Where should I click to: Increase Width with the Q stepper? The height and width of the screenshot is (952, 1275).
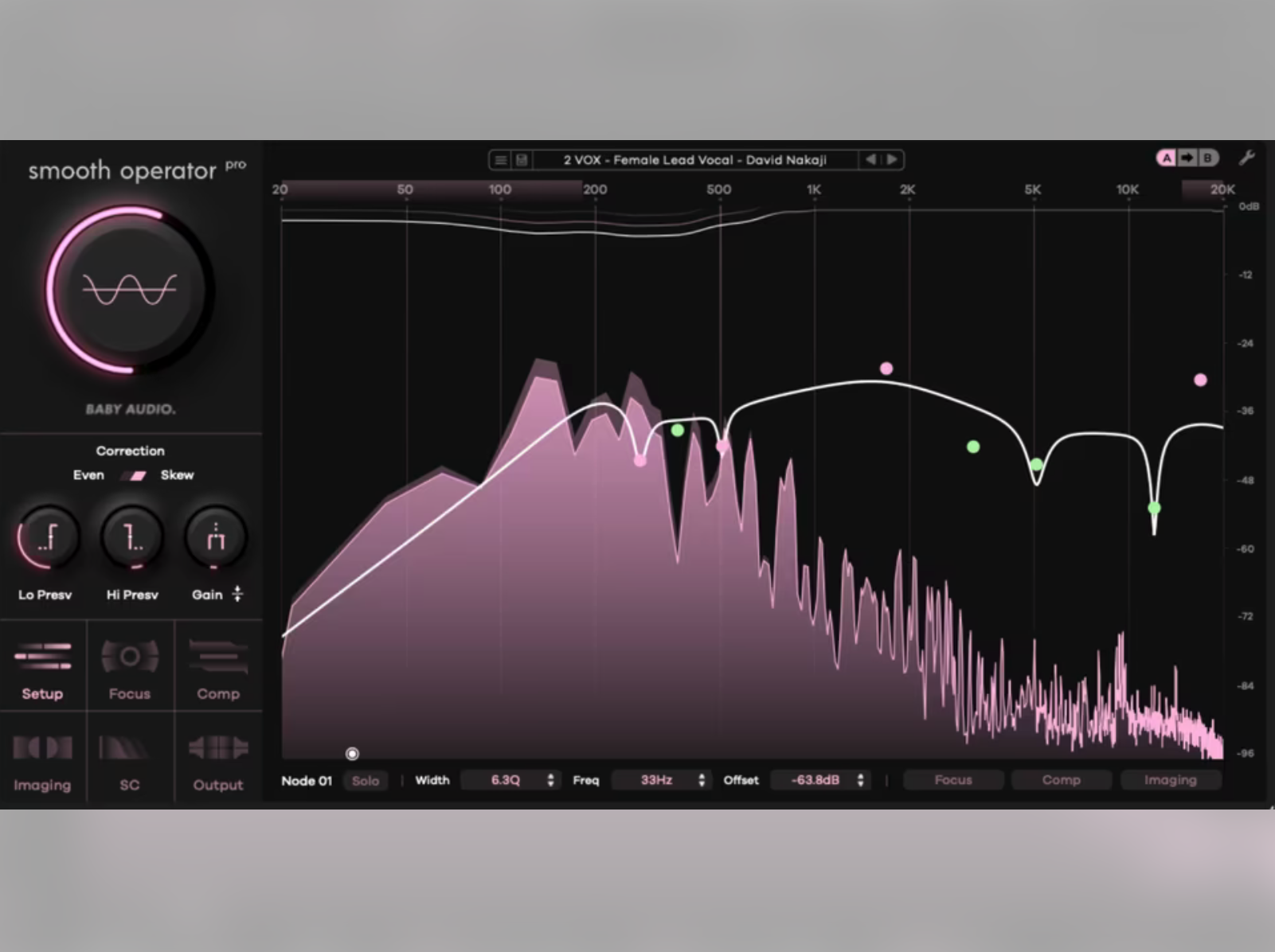[x=550, y=776]
